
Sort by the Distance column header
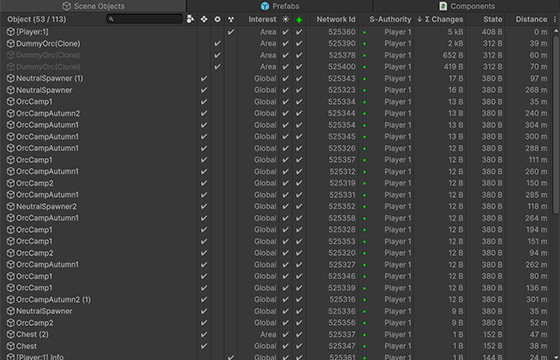(x=531, y=19)
